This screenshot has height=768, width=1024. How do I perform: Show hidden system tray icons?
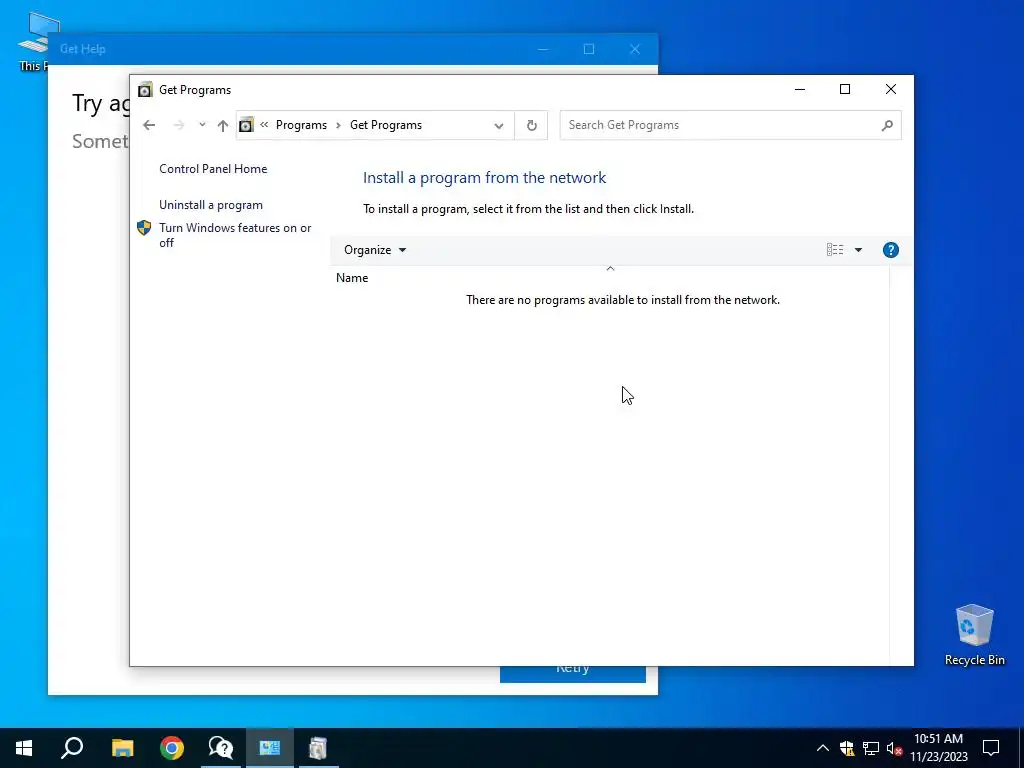coord(823,748)
